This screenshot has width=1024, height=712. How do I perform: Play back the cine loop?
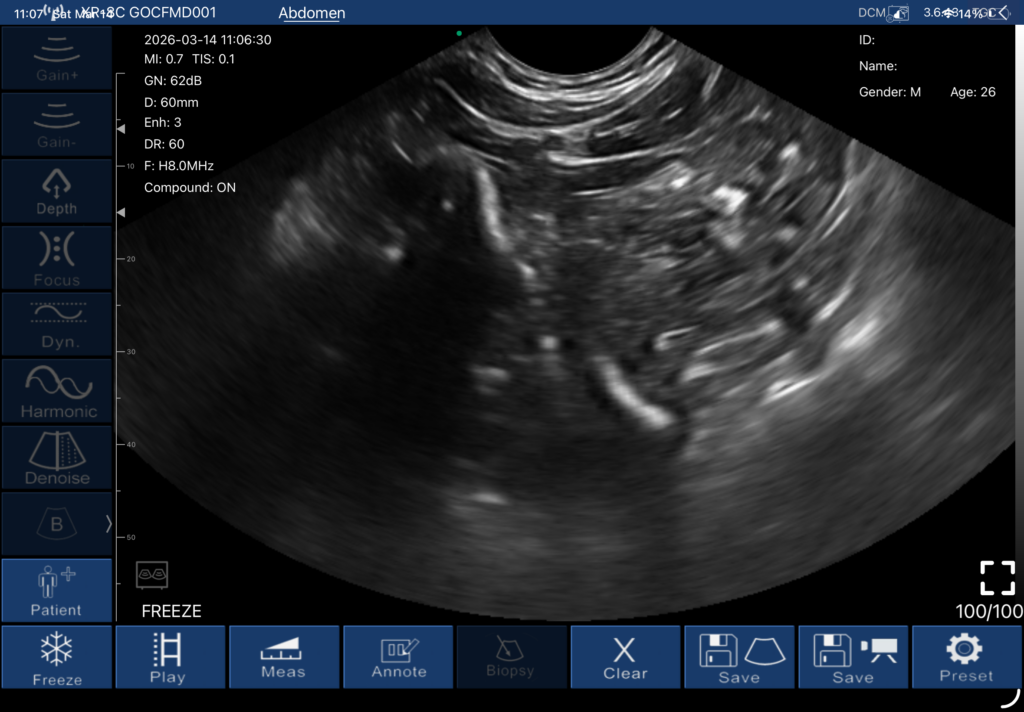(x=170, y=657)
